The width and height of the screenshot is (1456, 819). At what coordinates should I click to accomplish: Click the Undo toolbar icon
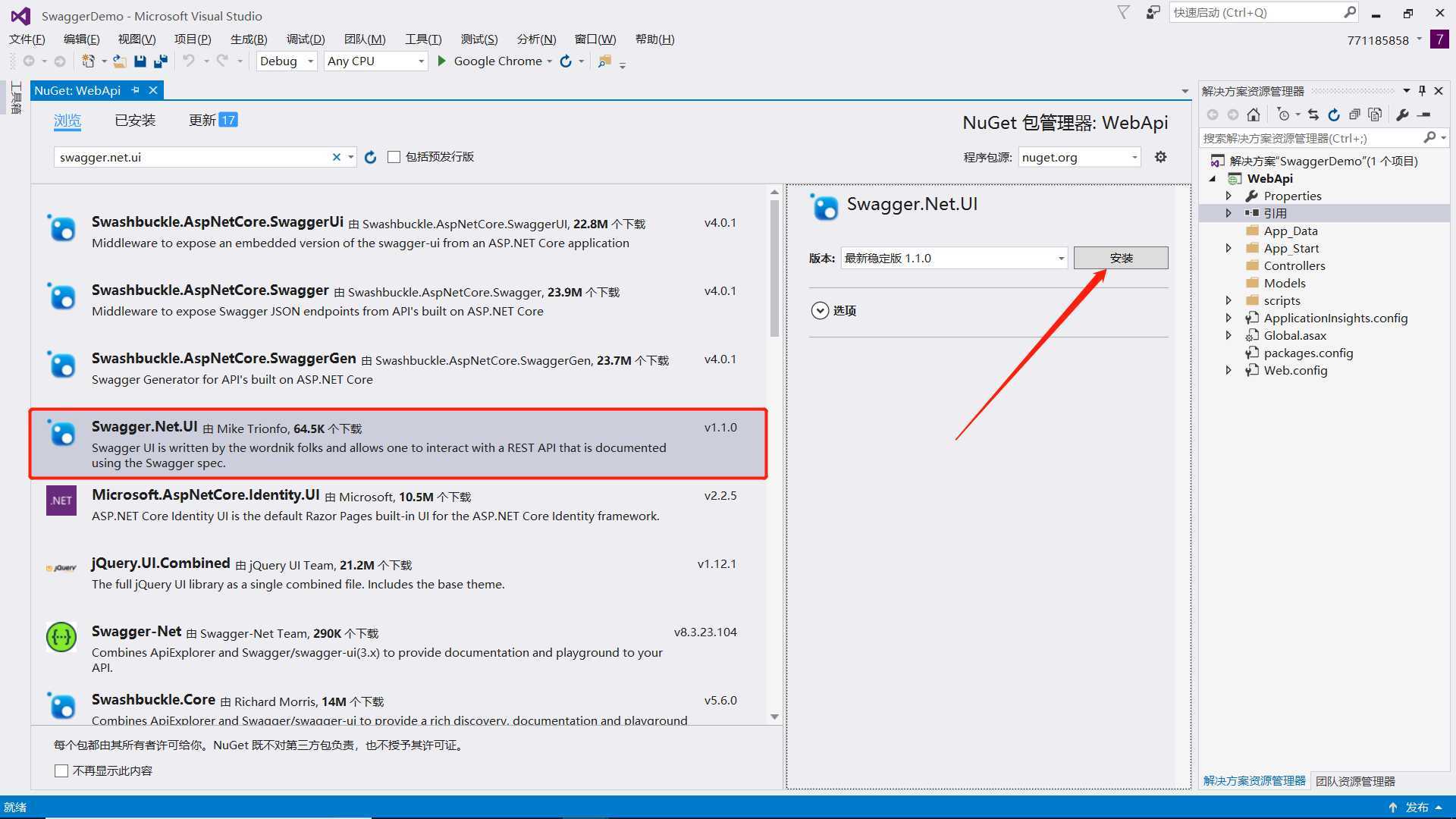[189, 61]
